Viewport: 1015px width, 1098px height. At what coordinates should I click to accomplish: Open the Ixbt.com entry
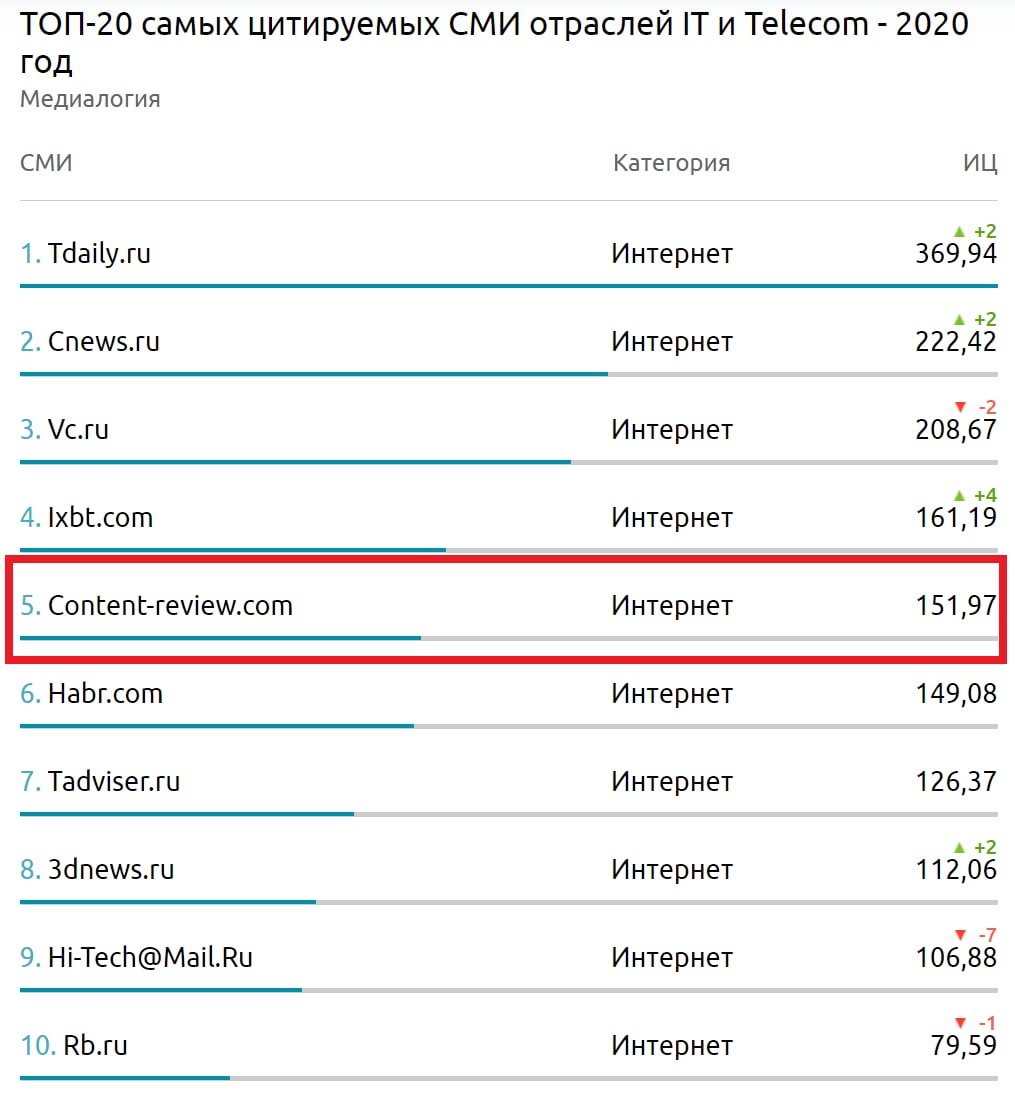tap(100, 517)
